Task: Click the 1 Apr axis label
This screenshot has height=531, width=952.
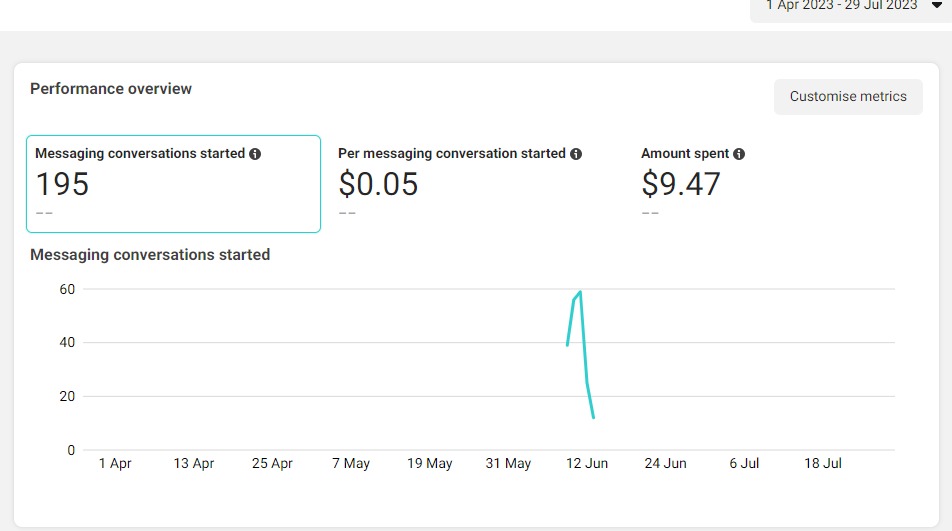Action: point(115,464)
